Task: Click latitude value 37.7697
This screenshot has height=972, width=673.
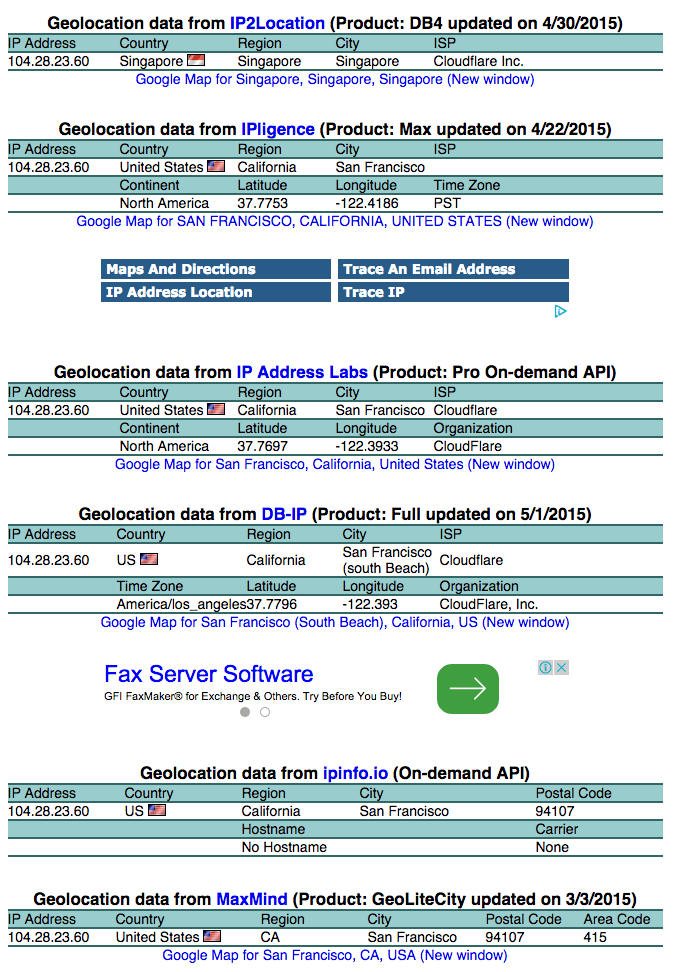Action: pos(263,446)
